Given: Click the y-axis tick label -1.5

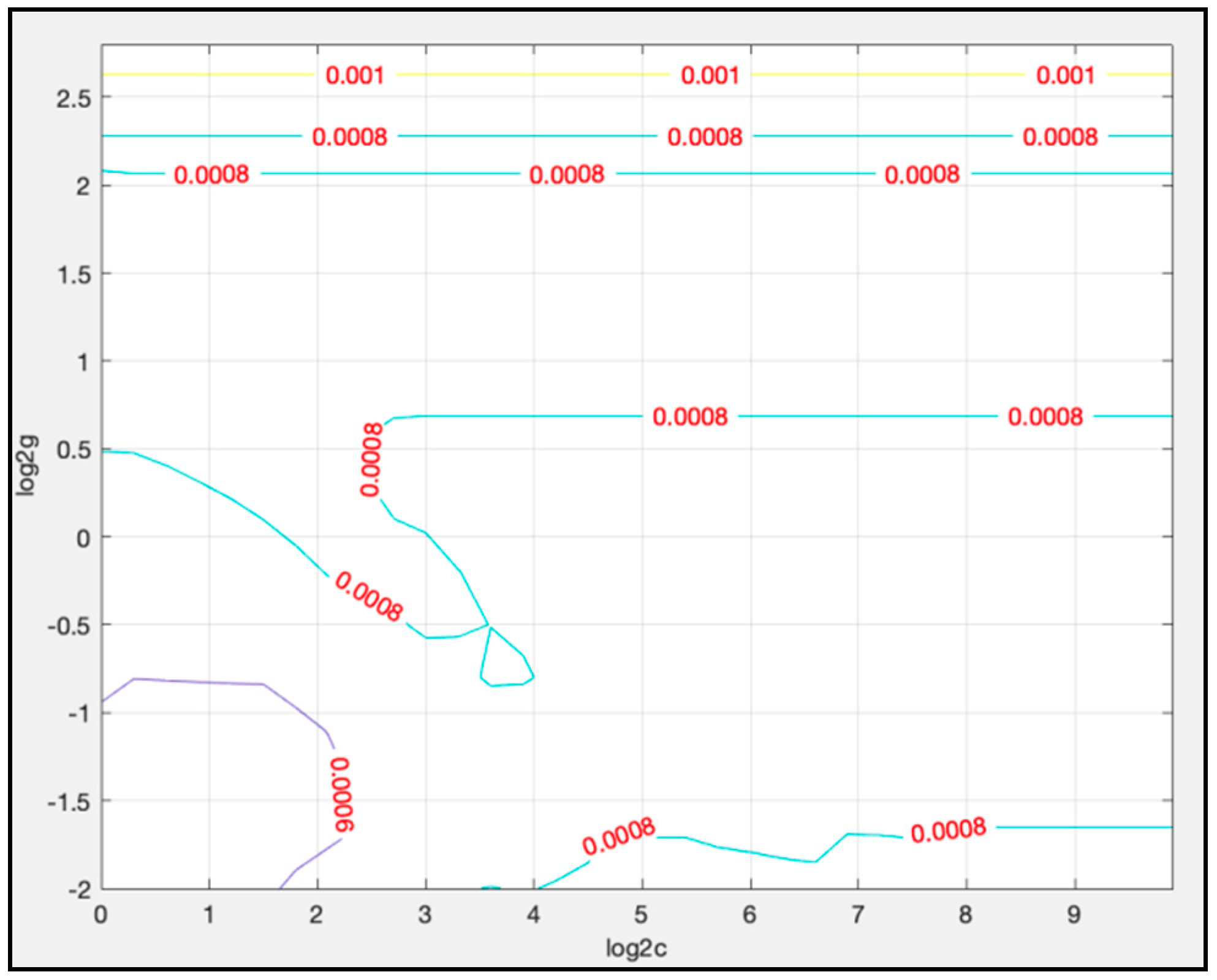Looking at the screenshot, I should (69, 802).
